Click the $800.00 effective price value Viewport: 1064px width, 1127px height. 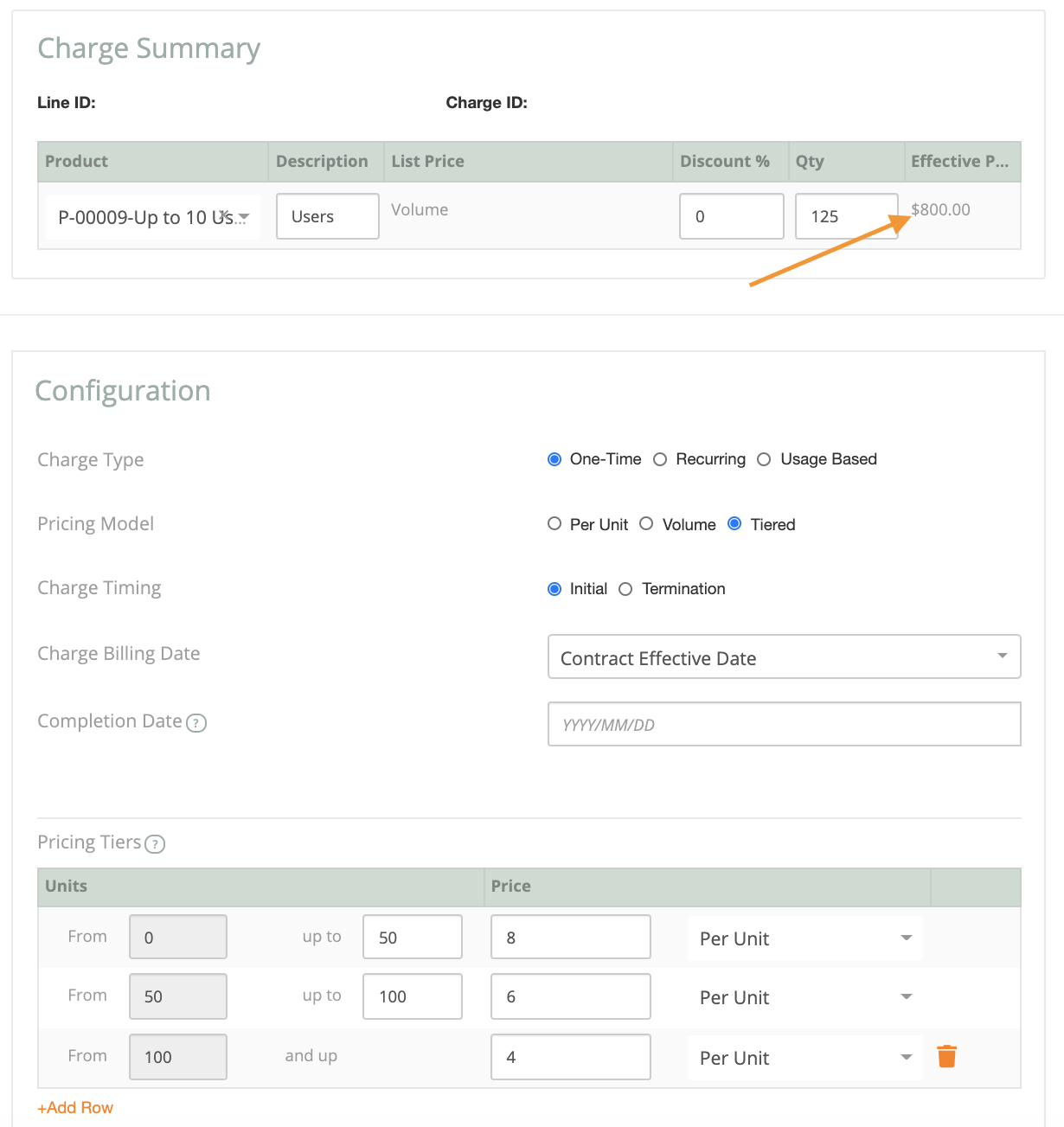coord(941,209)
